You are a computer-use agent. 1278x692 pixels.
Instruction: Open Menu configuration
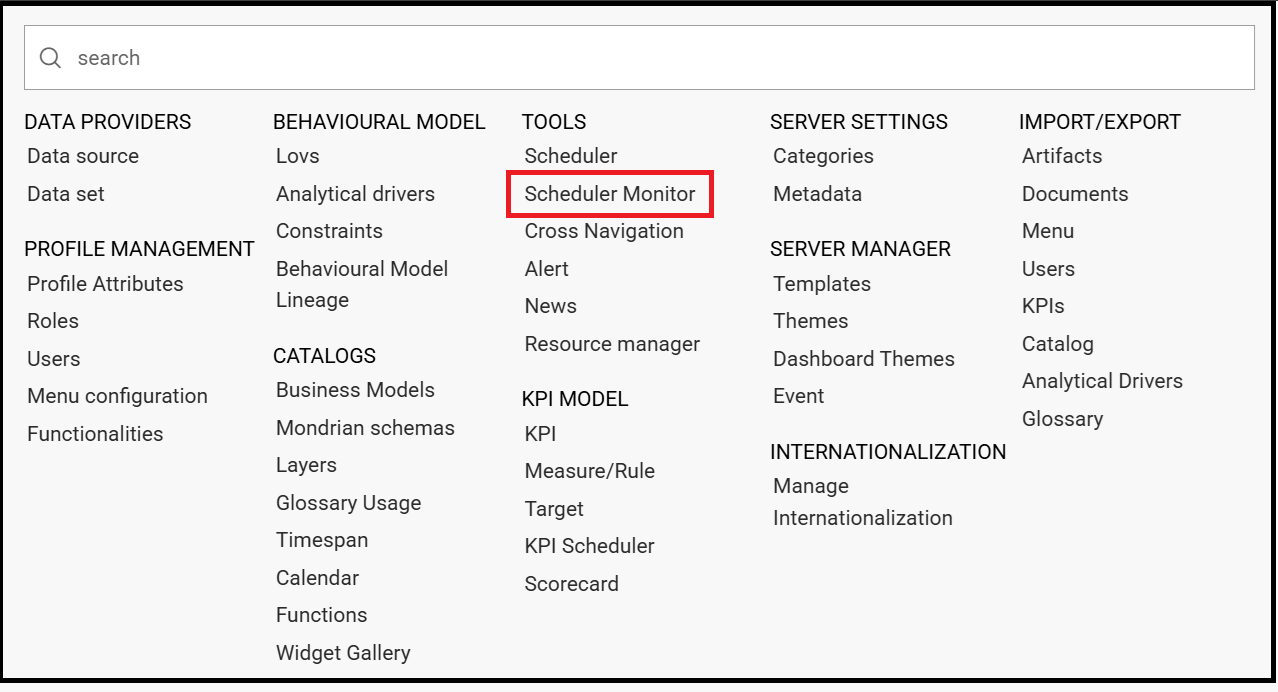point(117,396)
